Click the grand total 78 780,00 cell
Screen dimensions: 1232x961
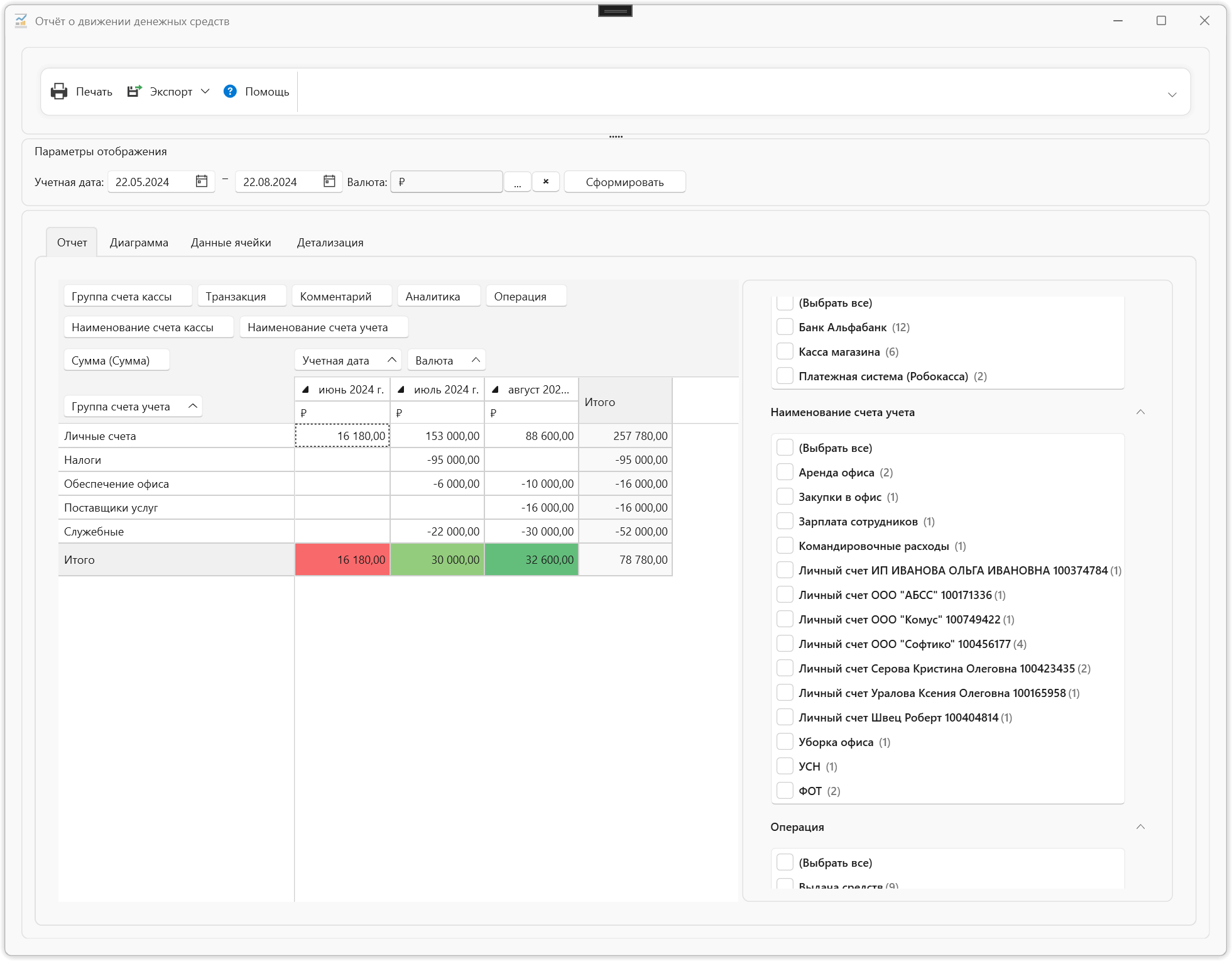coord(626,559)
